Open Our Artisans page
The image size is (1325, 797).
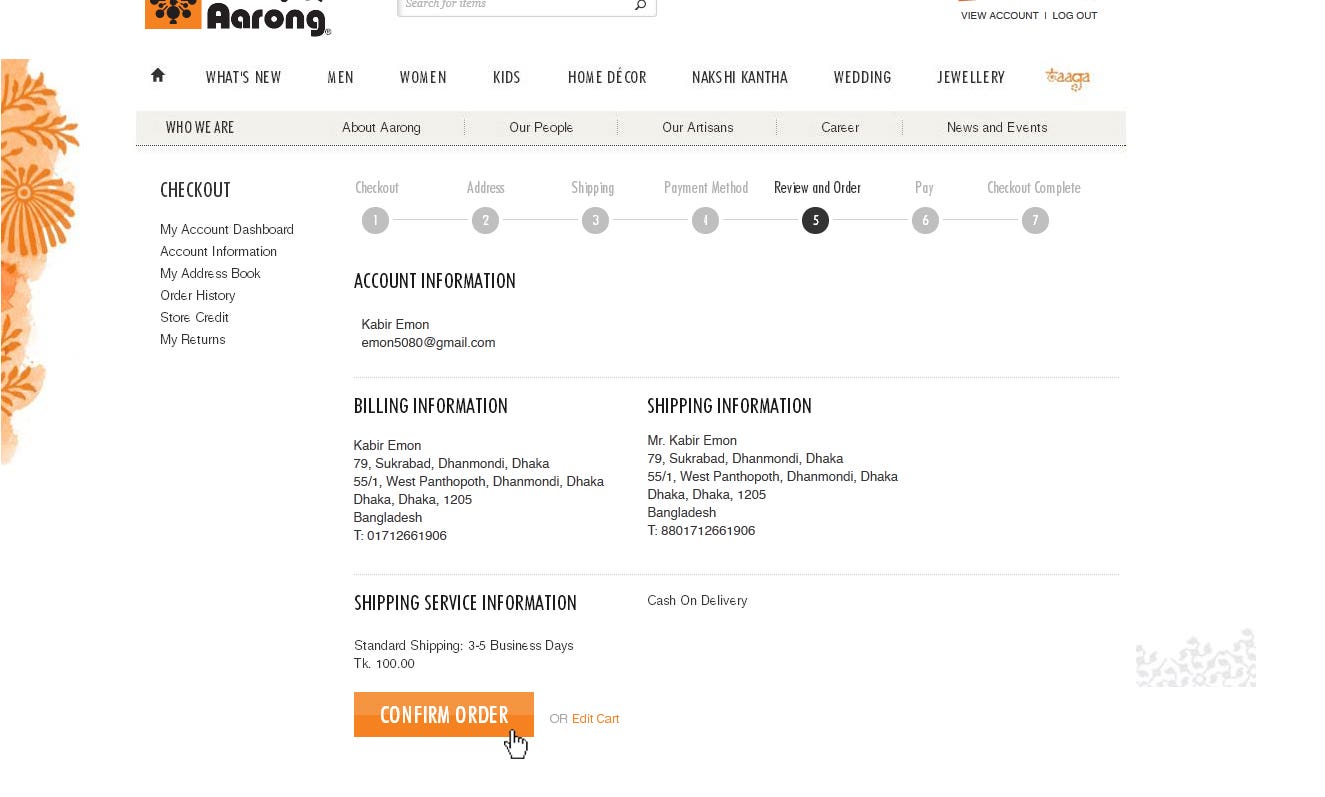point(698,128)
